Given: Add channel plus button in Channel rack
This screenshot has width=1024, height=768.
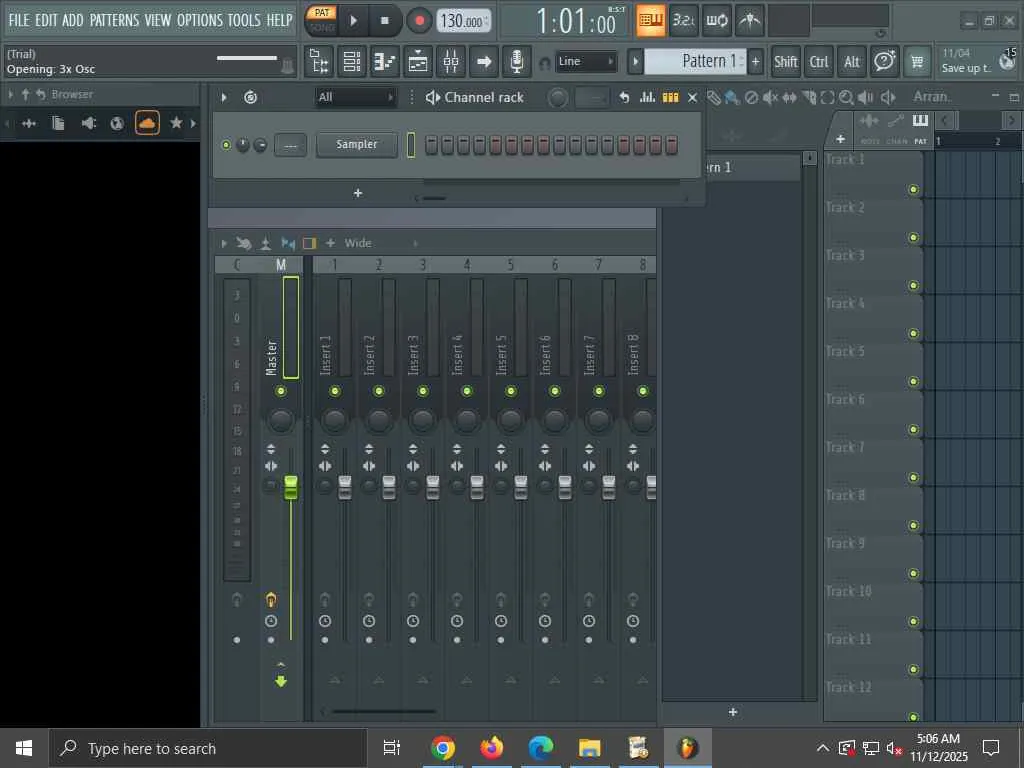Looking at the screenshot, I should tap(358, 193).
